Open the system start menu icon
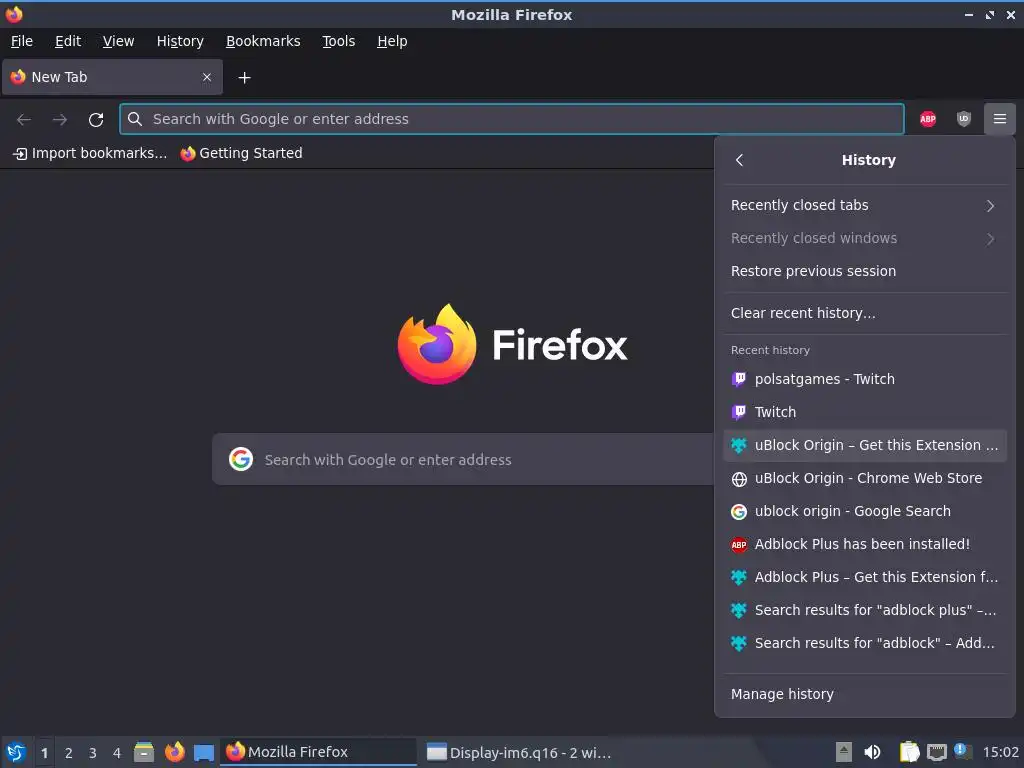Image resolution: width=1024 pixels, height=768 pixels. pos(16,752)
